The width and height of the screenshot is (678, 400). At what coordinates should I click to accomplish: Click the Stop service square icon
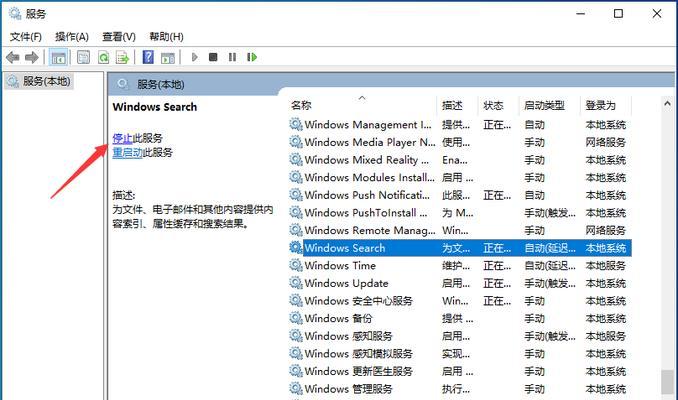point(213,57)
